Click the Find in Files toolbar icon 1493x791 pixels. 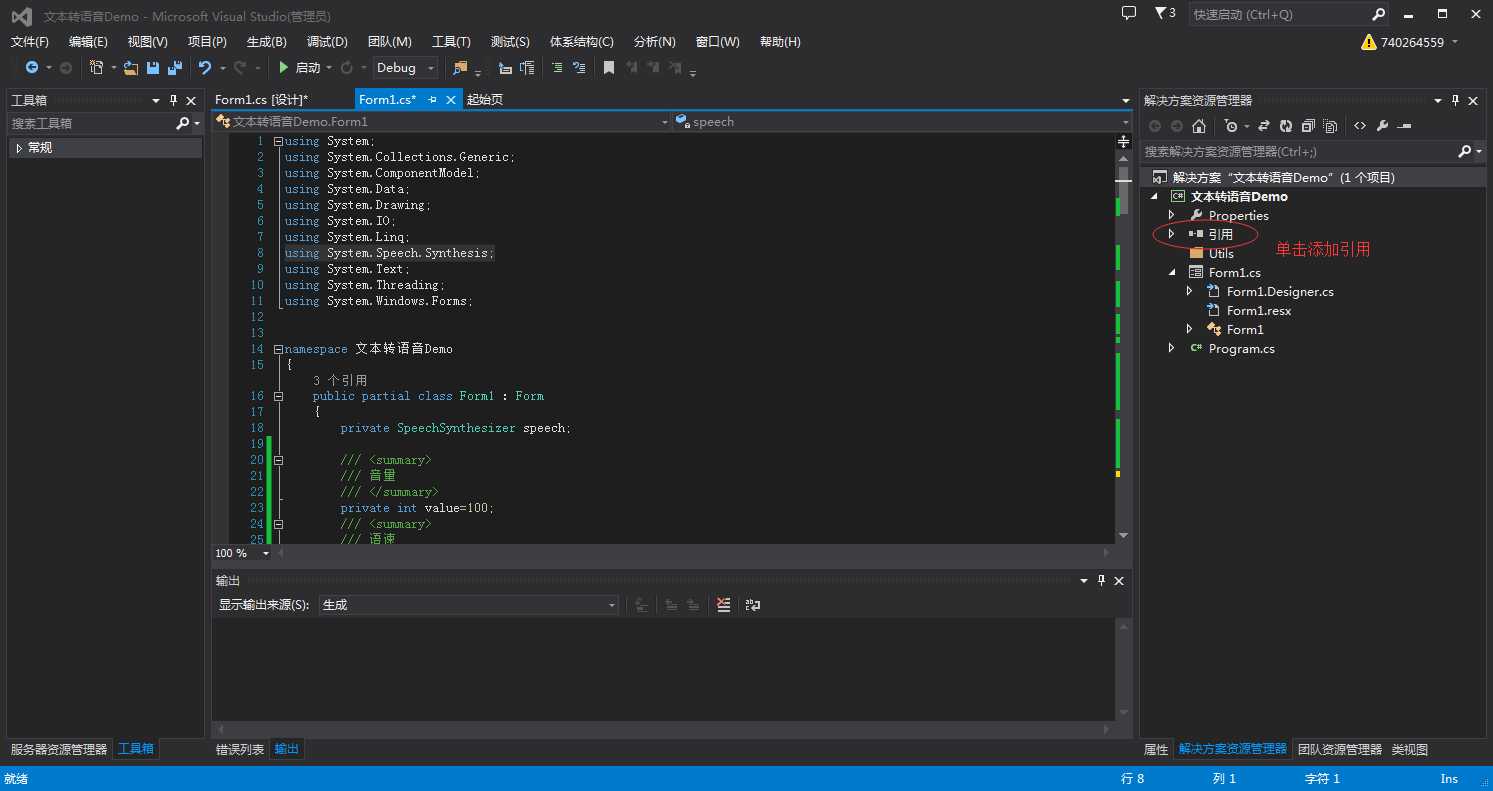point(460,68)
